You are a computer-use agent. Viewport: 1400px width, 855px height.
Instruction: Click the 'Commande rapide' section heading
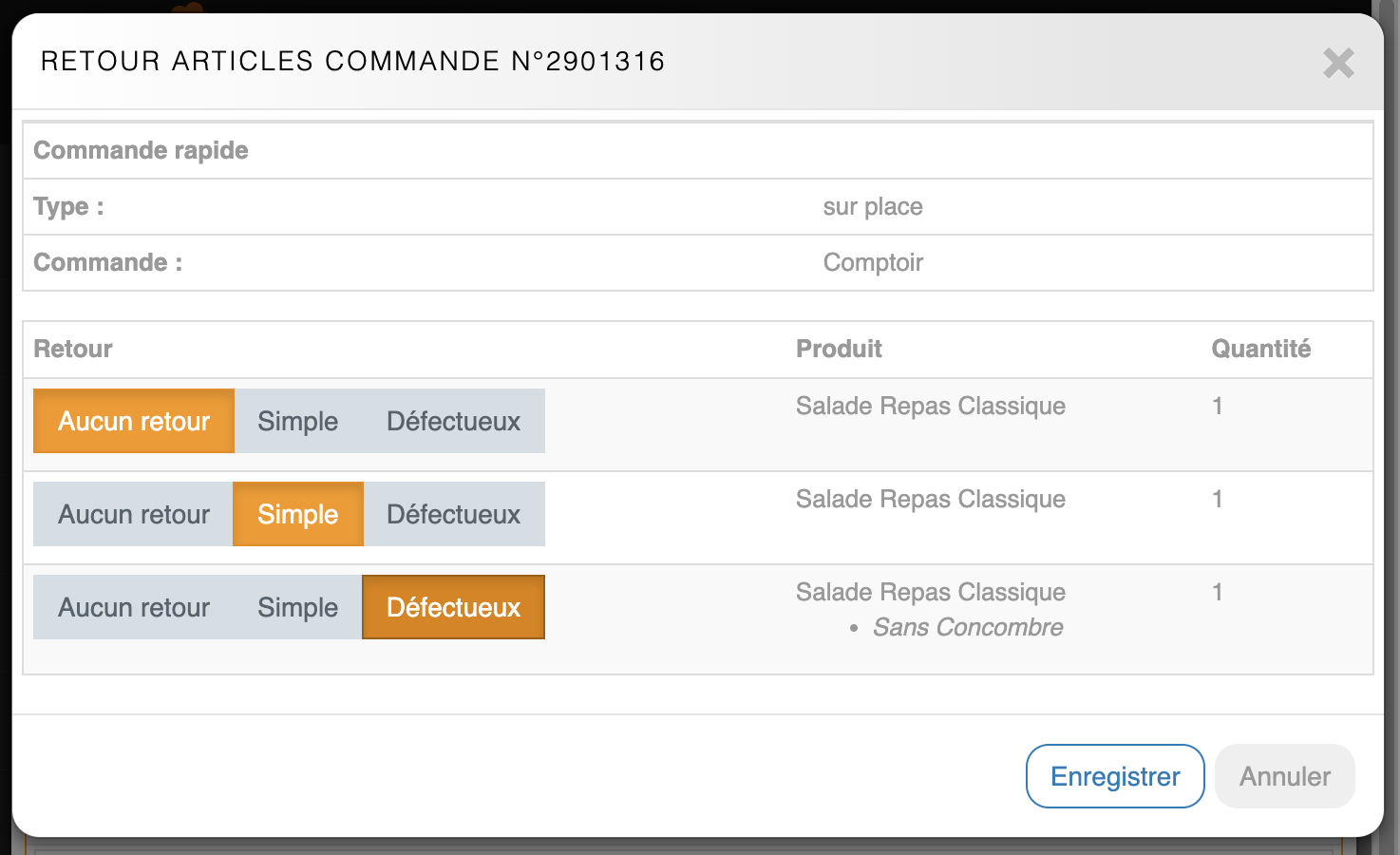click(141, 150)
